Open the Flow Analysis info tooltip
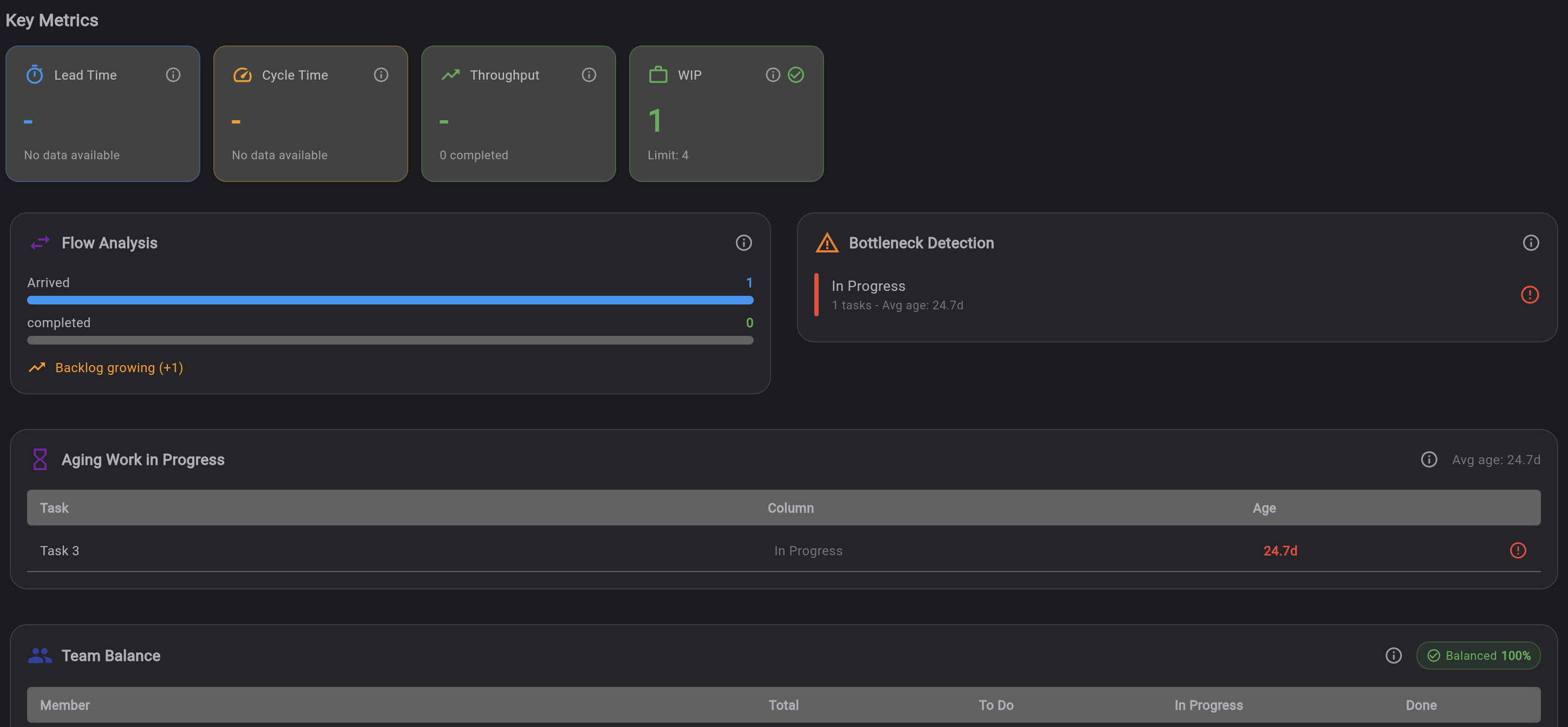1568x727 pixels. tap(743, 242)
